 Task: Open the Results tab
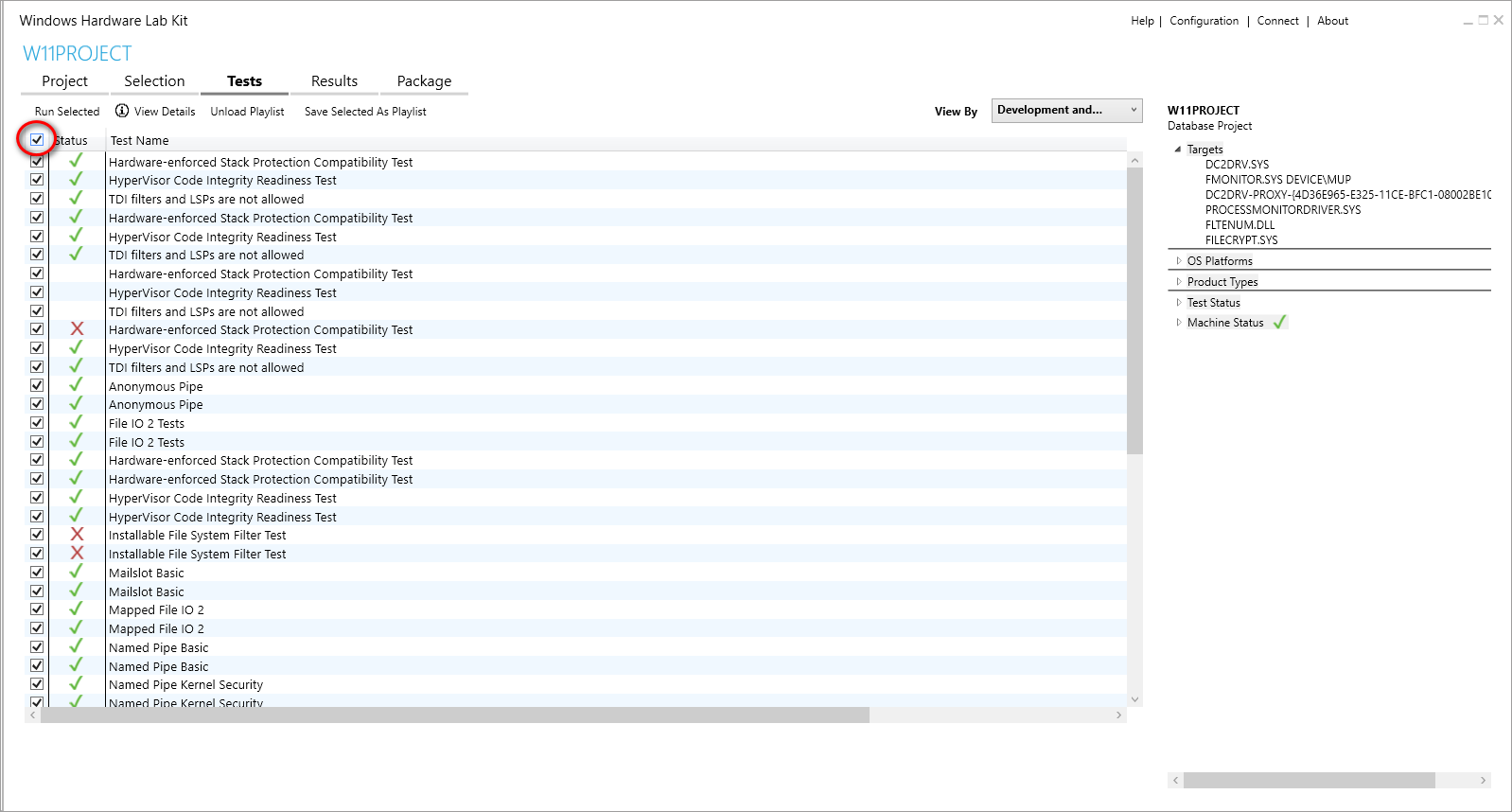(x=334, y=81)
